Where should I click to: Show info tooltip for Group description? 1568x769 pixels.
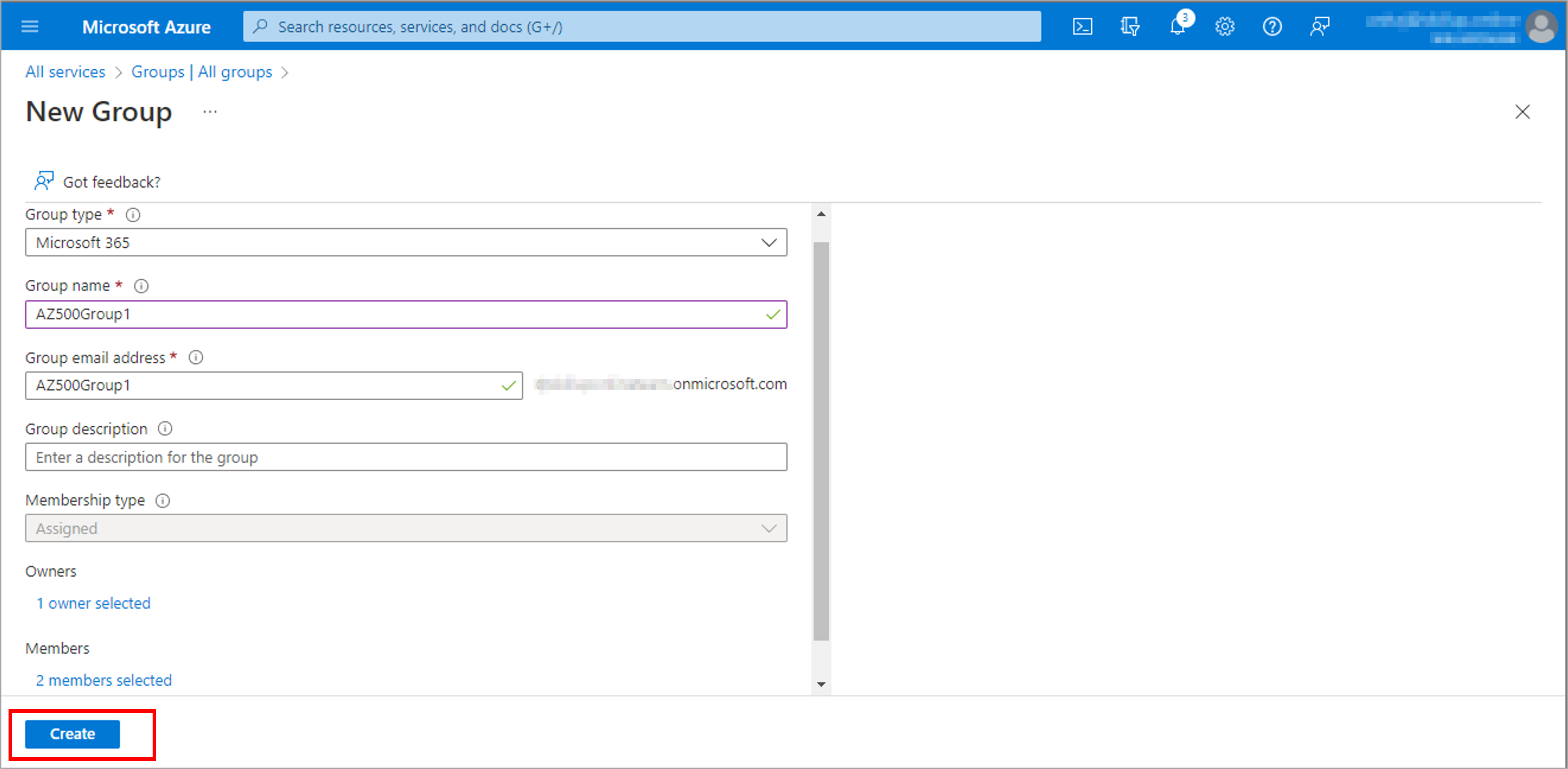click(165, 429)
